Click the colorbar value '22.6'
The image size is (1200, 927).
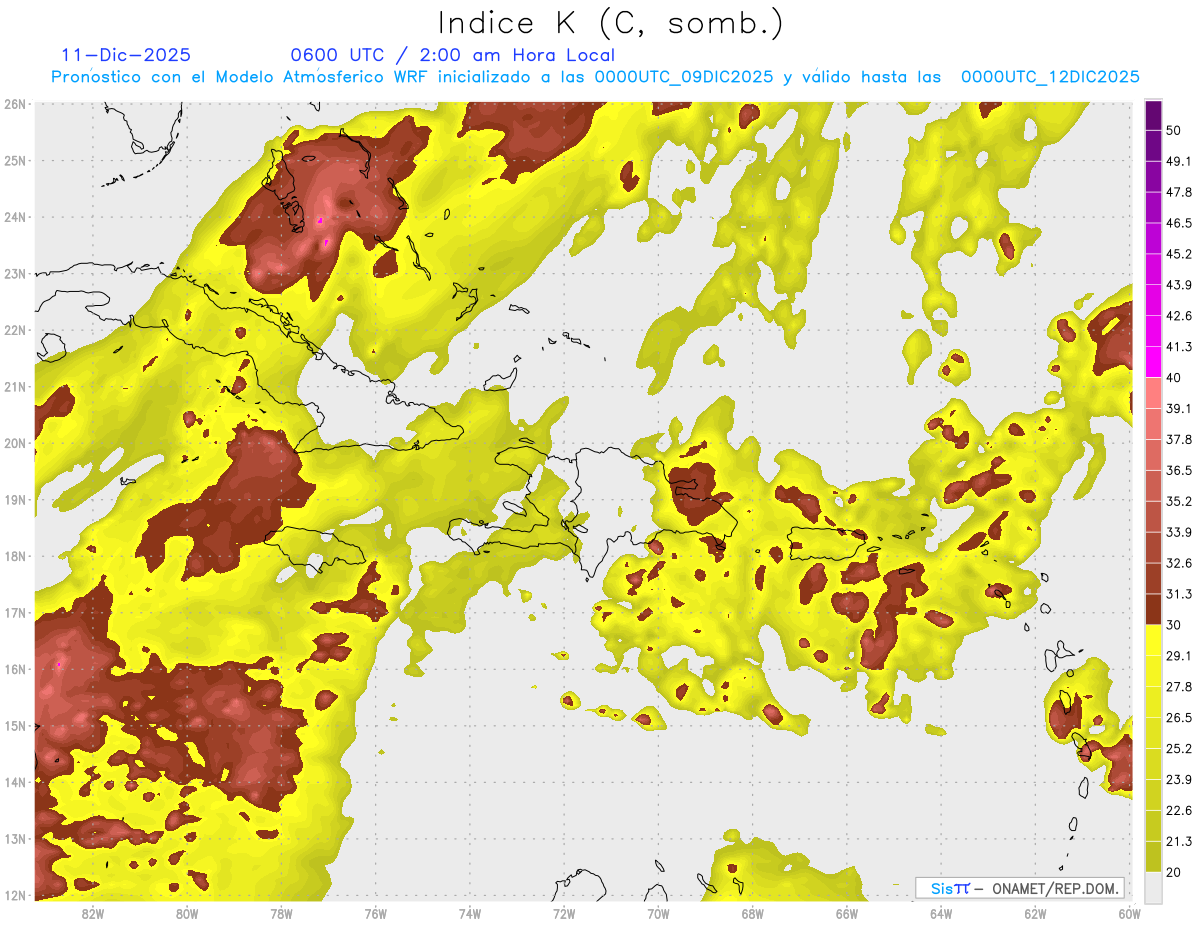tap(1179, 811)
